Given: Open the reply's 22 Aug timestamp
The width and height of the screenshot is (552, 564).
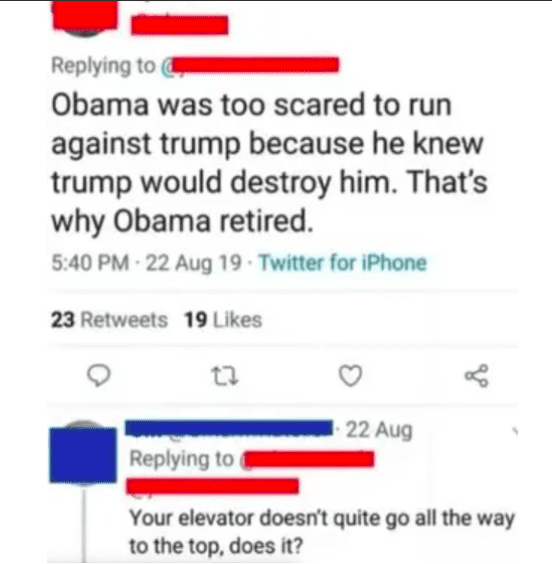Looking at the screenshot, I should coord(379,430).
